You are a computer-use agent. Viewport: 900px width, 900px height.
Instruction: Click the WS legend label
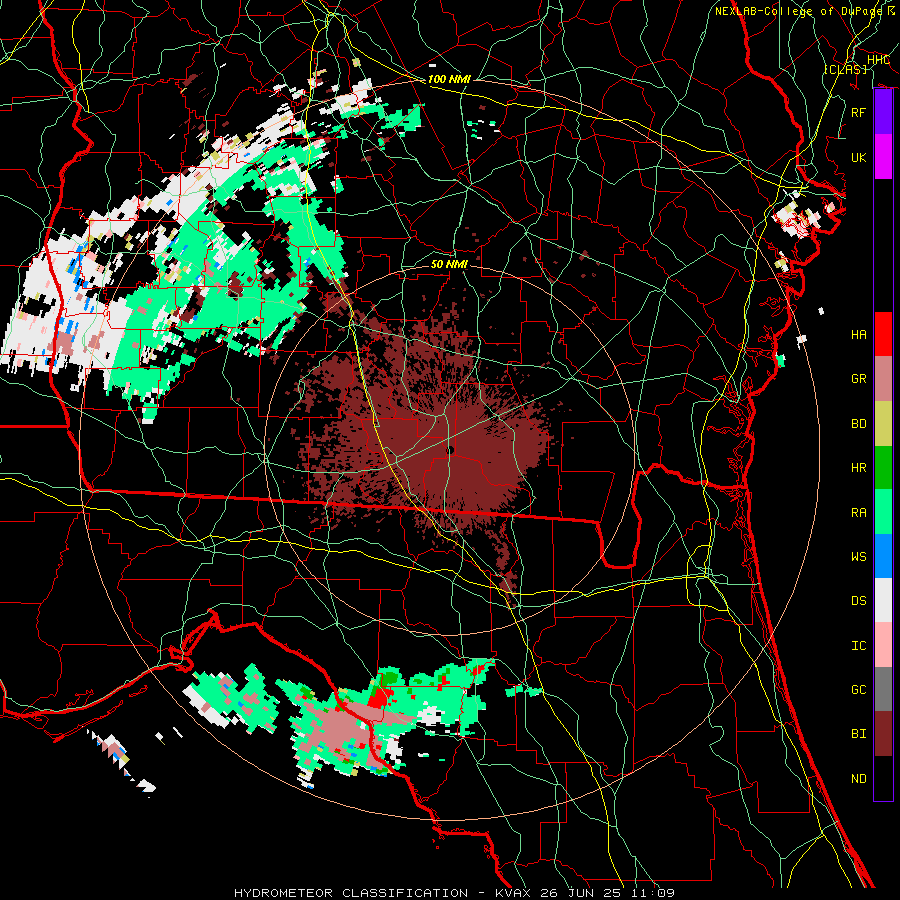click(859, 556)
